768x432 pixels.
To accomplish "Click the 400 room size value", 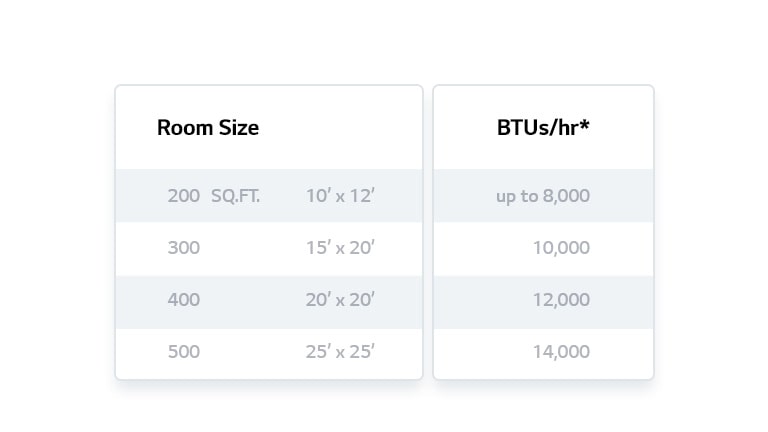I will coord(184,300).
